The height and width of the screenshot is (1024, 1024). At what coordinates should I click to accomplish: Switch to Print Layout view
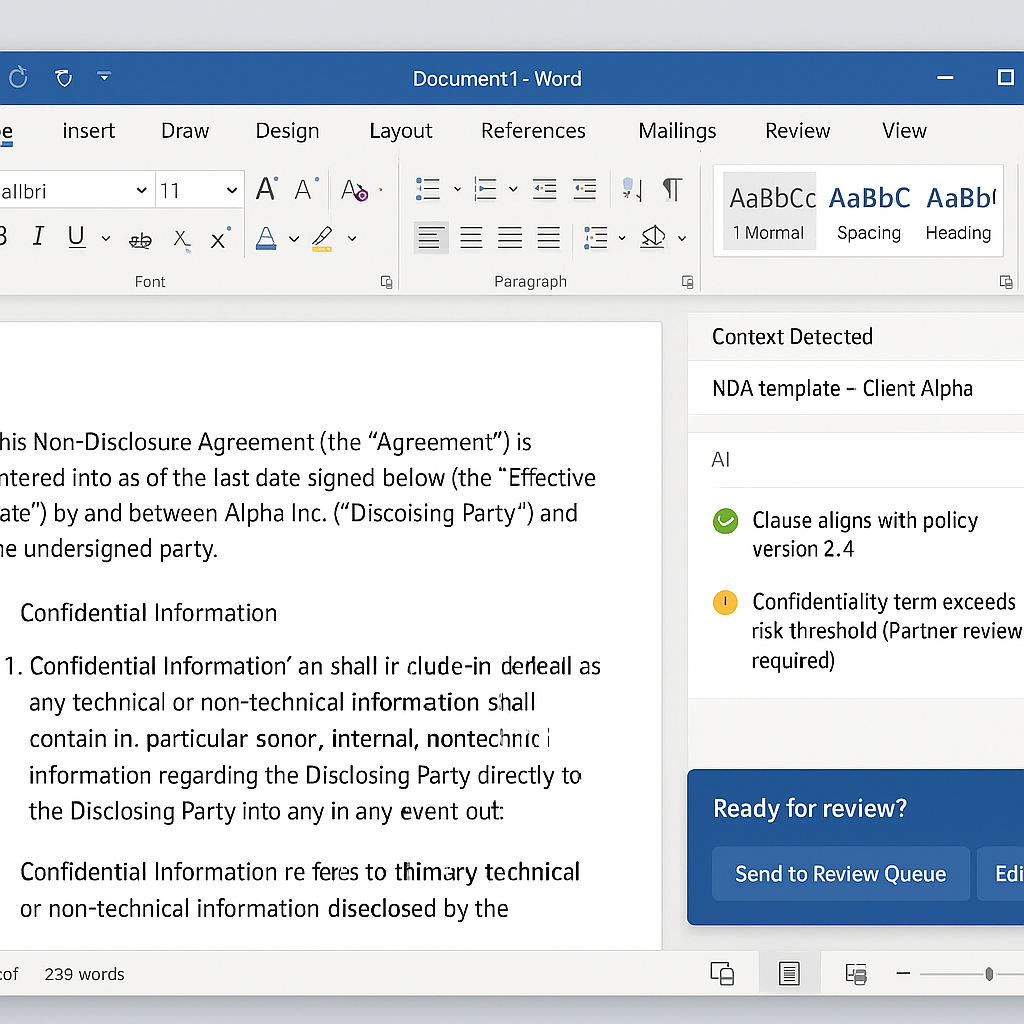coord(789,973)
